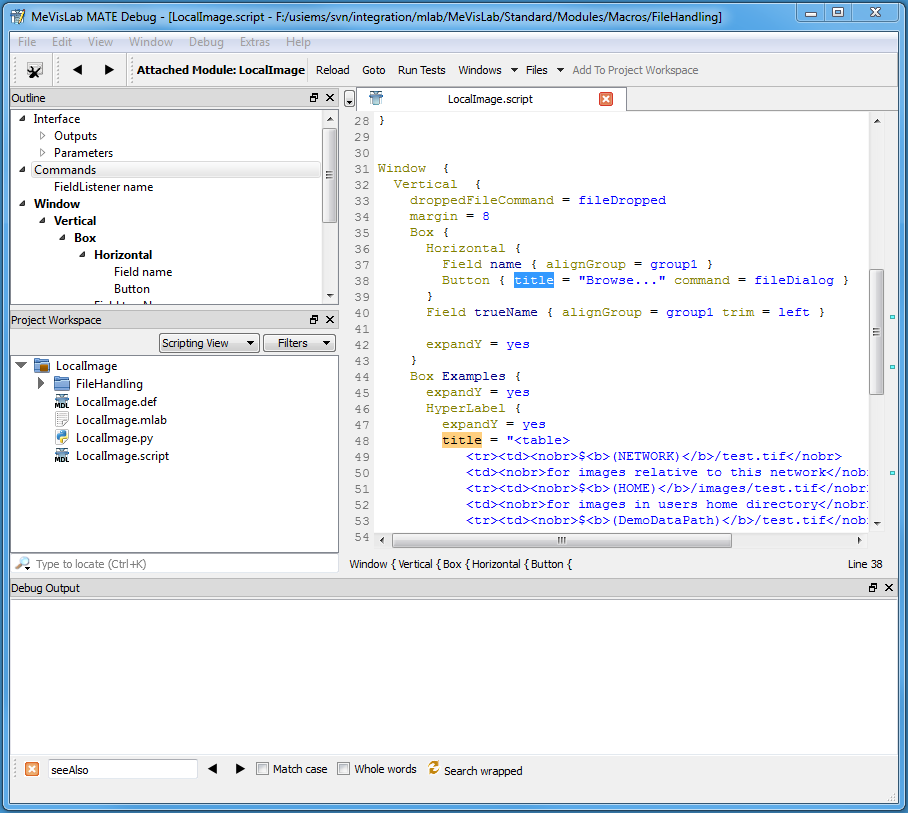Enable the Match case checkbox
Viewport: 908px width, 813px height.
click(x=263, y=769)
